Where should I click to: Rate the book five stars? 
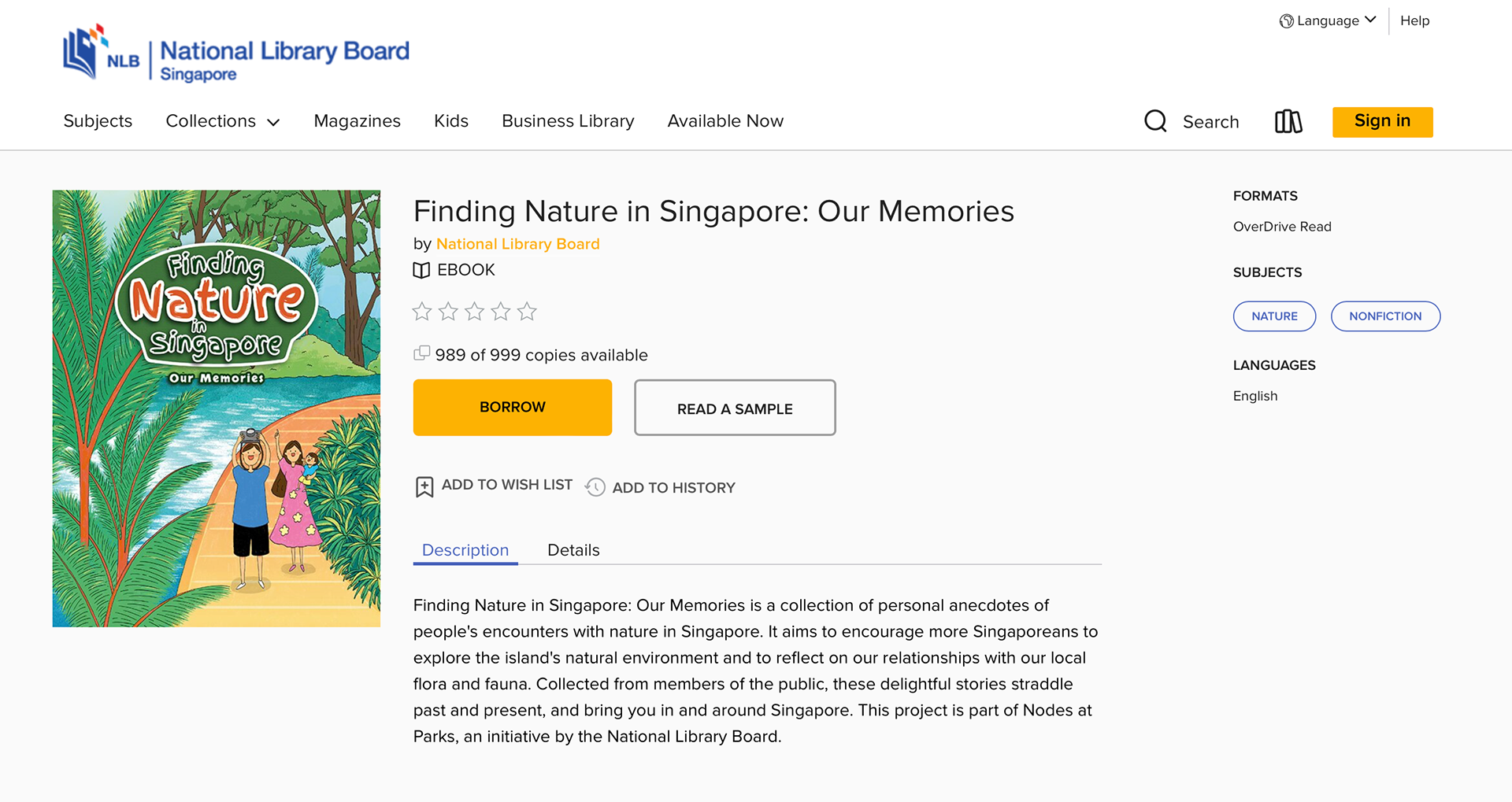coord(527,312)
